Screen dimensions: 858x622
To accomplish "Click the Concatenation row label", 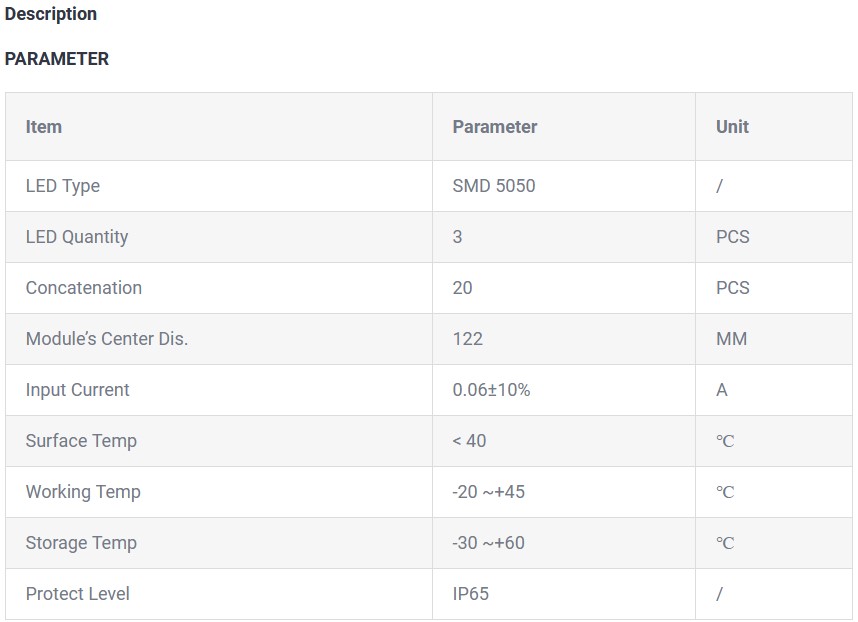I will coord(84,288).
